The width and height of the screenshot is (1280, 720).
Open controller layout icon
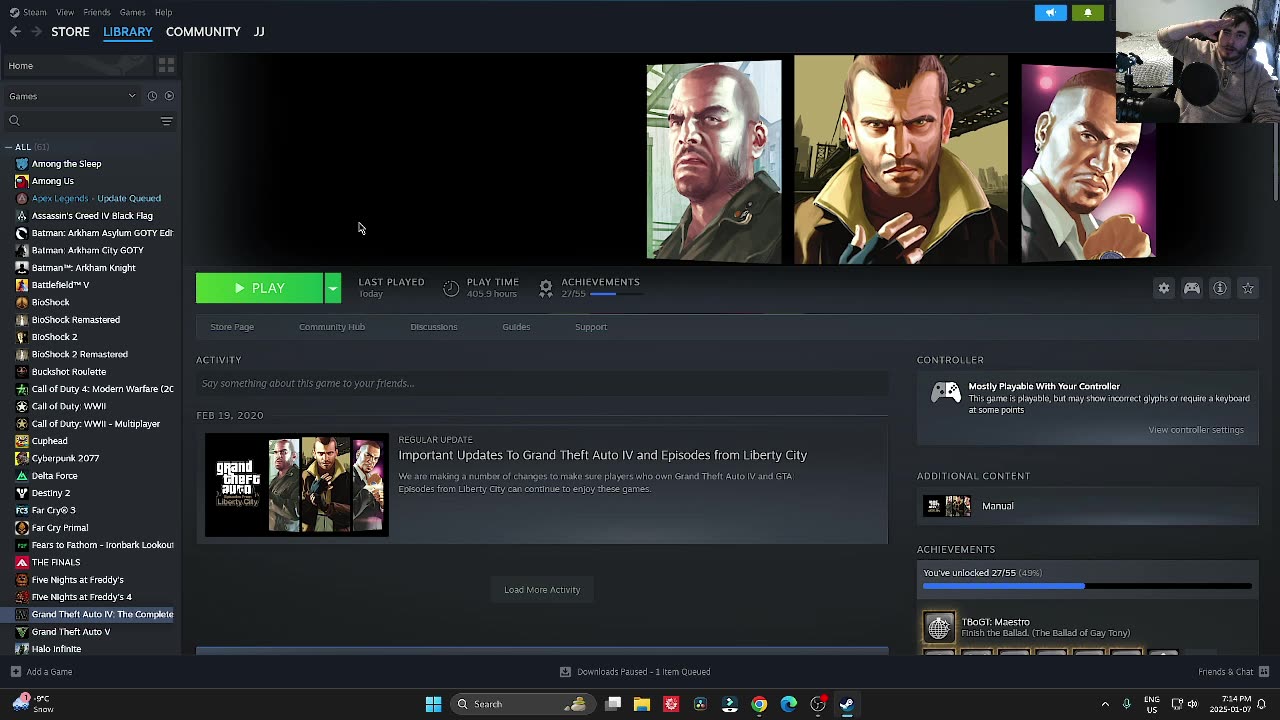click(x=1192, y=288)
